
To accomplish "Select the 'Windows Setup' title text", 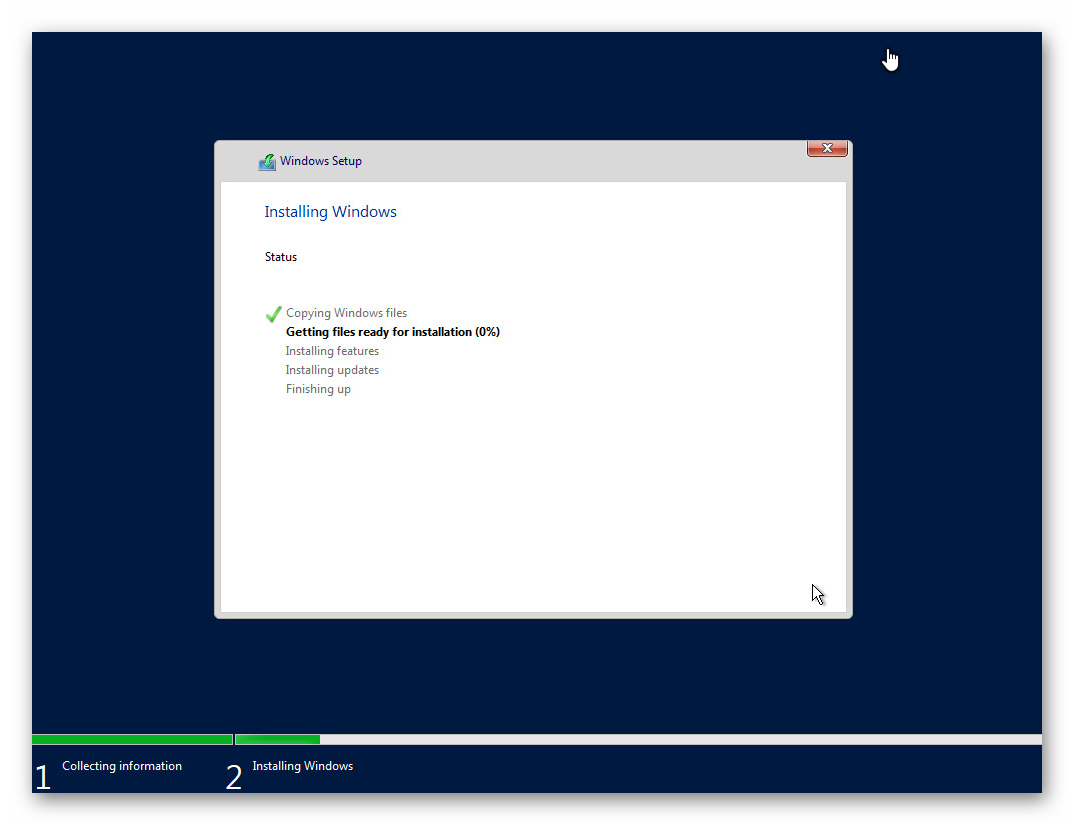I will point(321,161).
